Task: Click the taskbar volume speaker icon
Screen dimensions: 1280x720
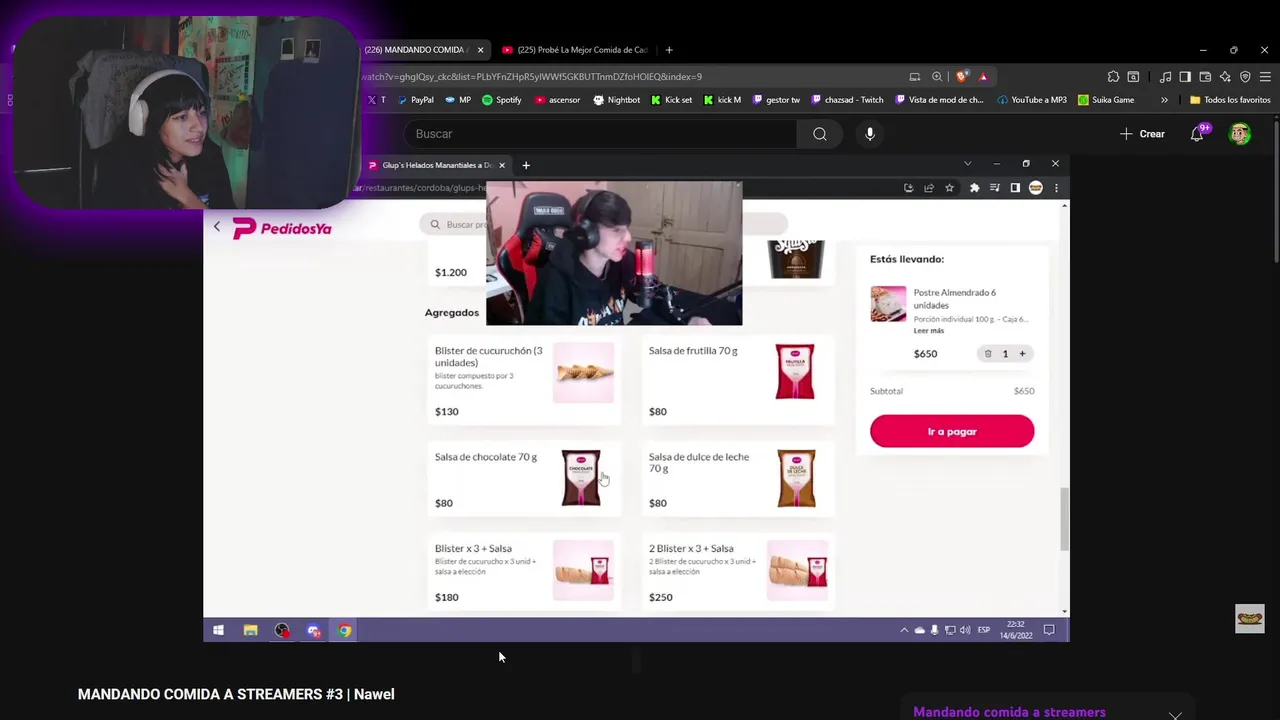Action: (965, 630)
